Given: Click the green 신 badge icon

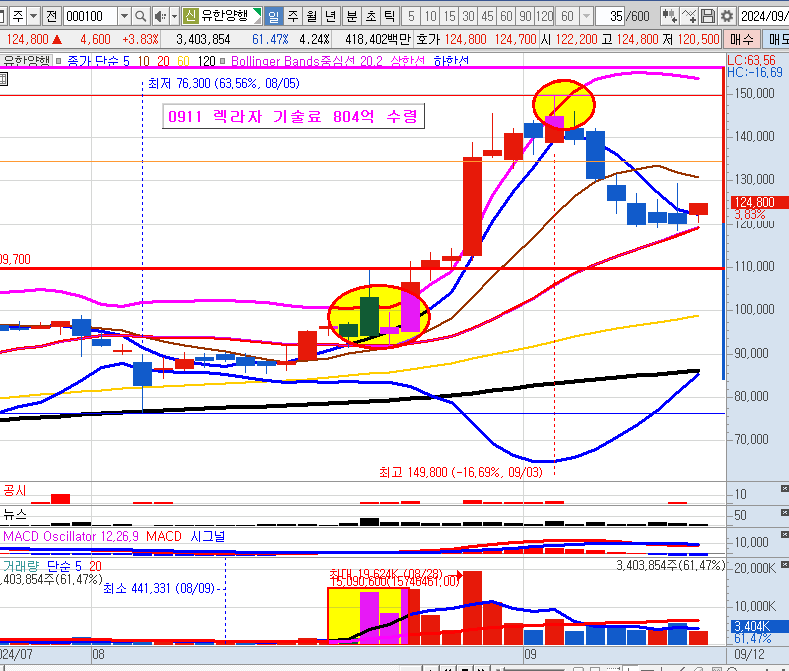Looking at the screenshot, I should click(191, 16).
